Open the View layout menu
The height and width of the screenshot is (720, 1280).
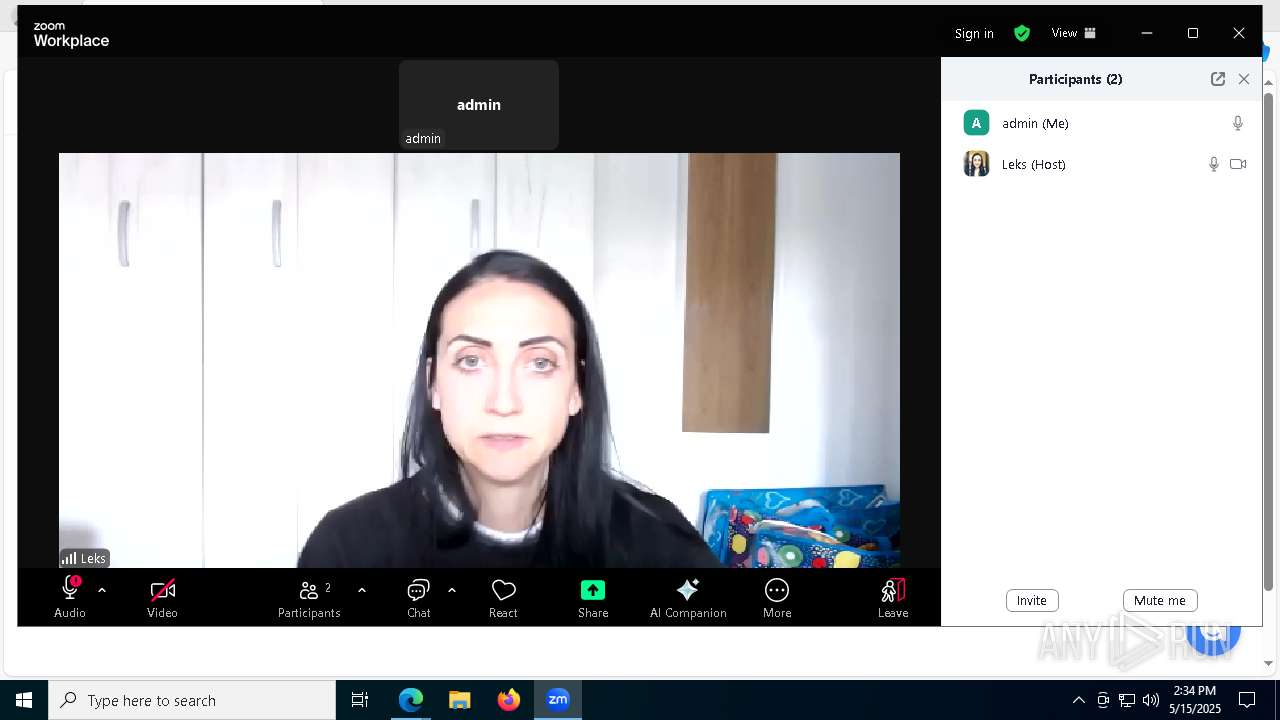tap(1074, 33)
